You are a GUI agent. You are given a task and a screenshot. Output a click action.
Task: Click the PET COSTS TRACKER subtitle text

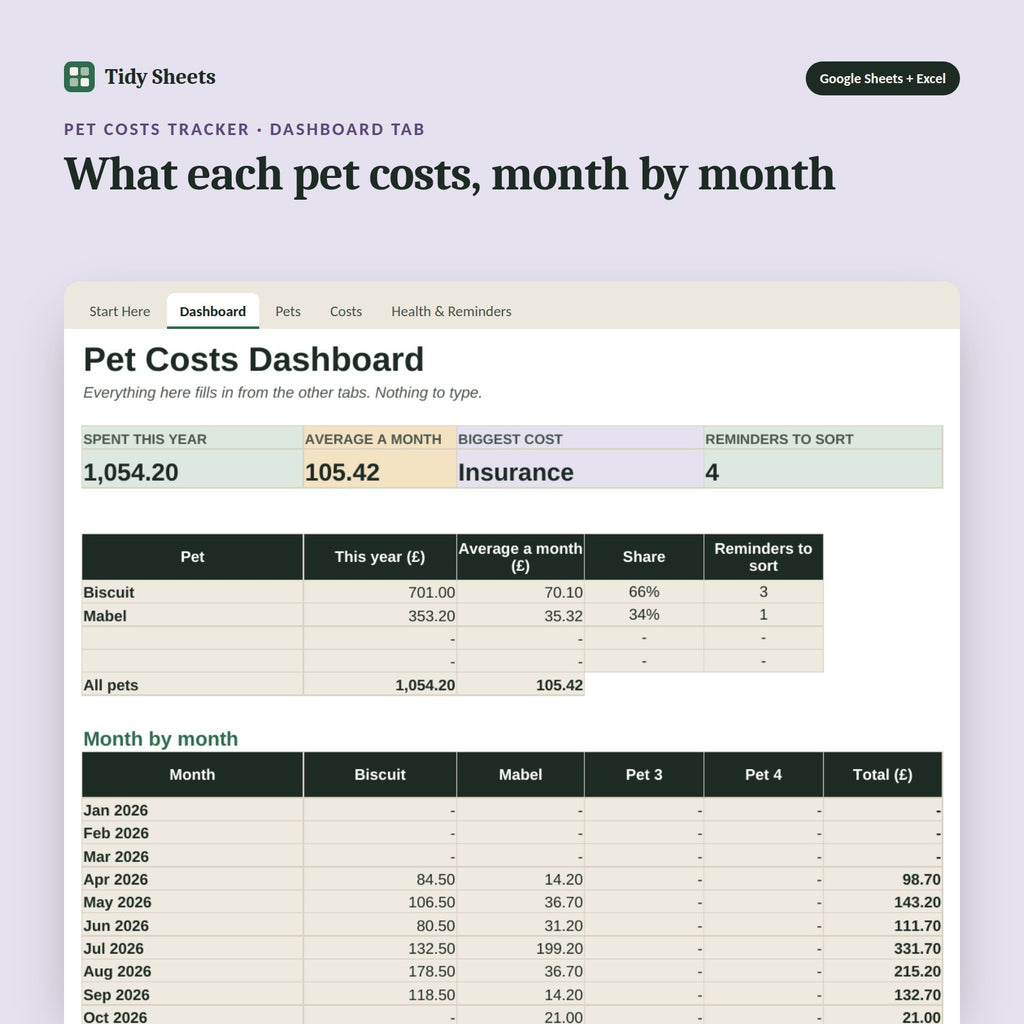pyautogui.click(x=157, y=129)
